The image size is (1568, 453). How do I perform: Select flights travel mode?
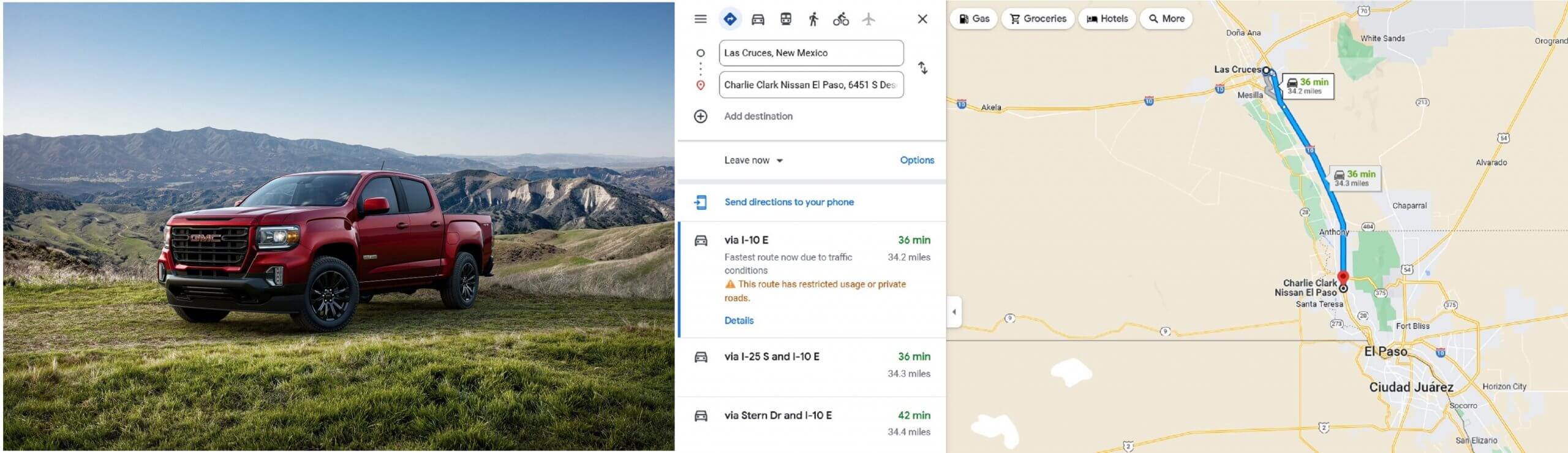[869, 19]
